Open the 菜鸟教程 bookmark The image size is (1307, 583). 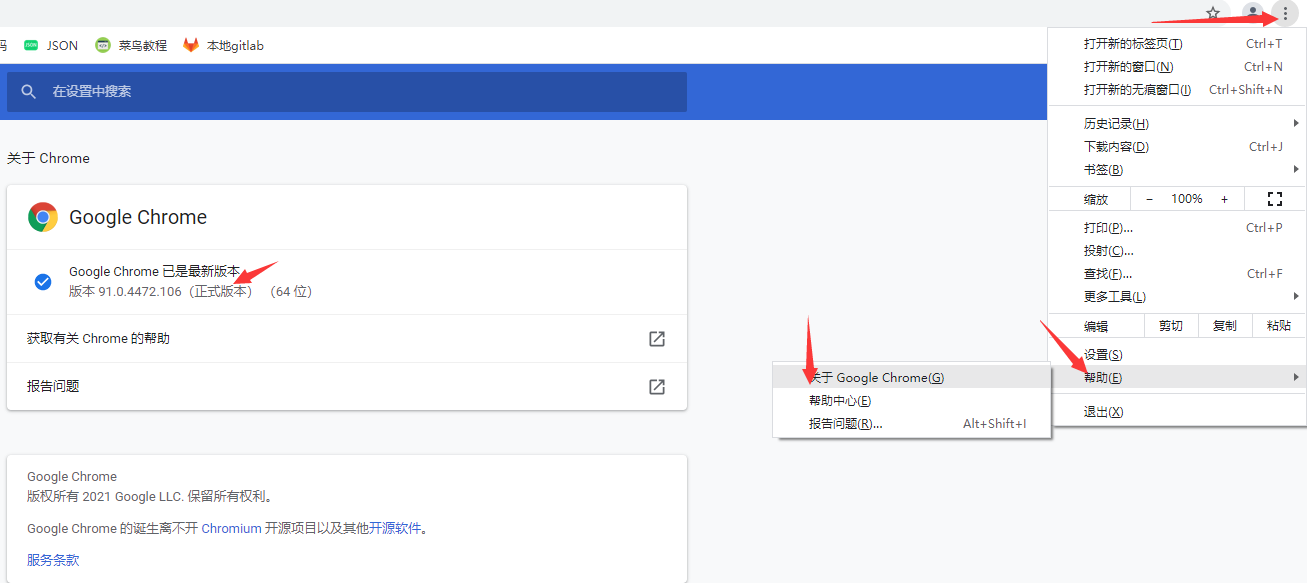click(x=131, y=45)
